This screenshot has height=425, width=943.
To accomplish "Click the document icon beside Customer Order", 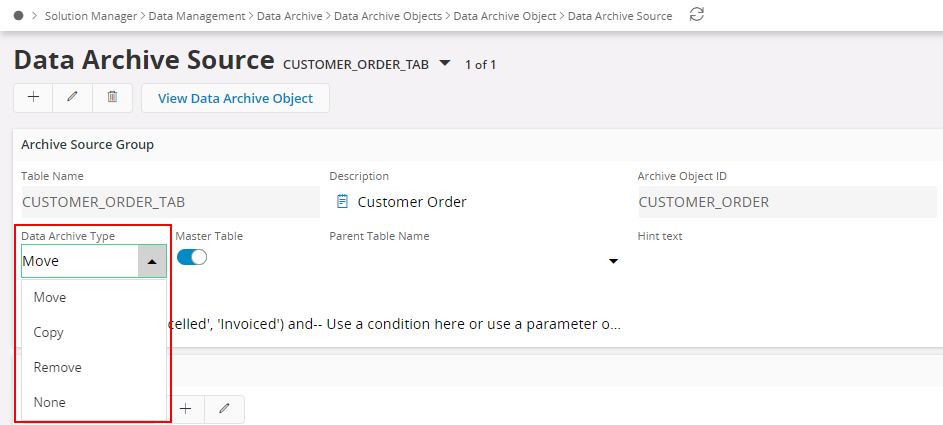I will (342, 202).
